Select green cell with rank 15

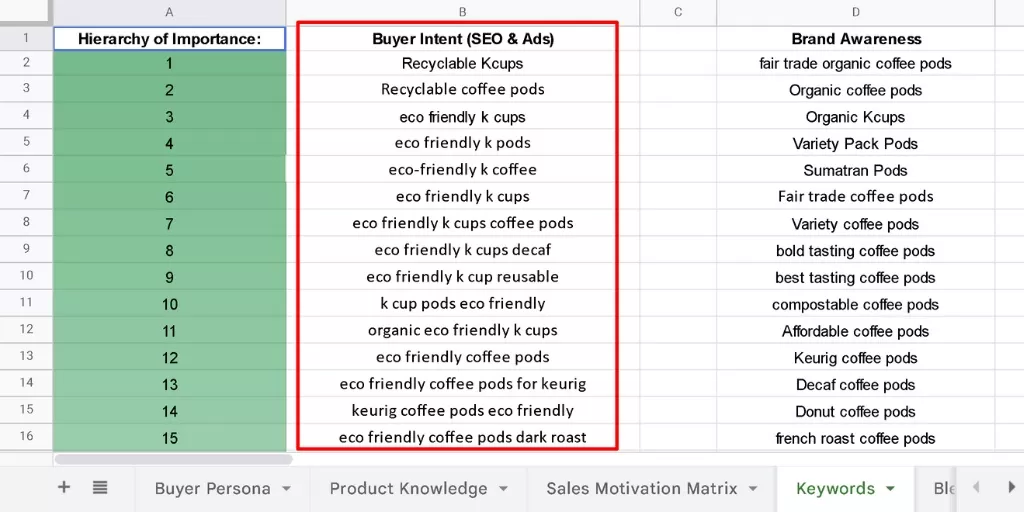(x=169, y=438)
